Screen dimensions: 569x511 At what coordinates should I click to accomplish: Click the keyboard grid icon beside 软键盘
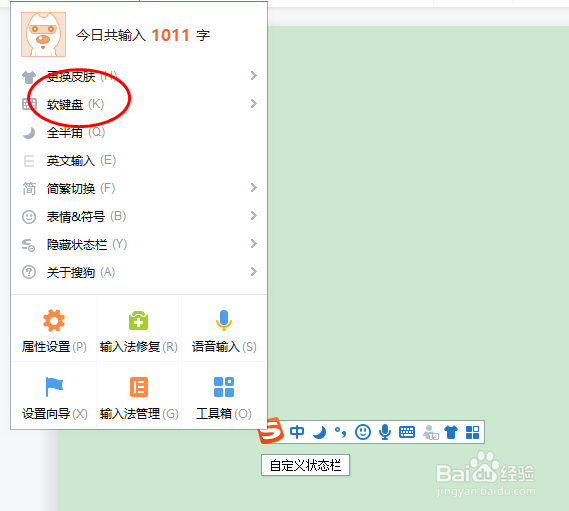coord(29,104)
